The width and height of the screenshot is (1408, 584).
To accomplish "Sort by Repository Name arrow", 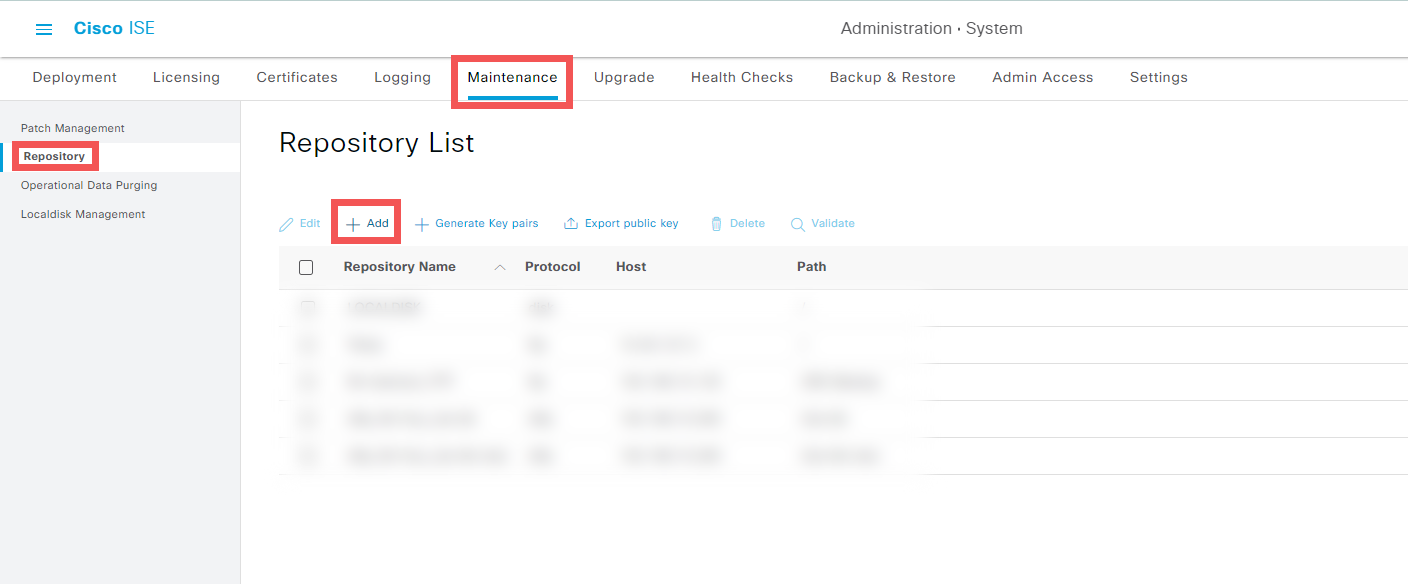I will (500, 267).
